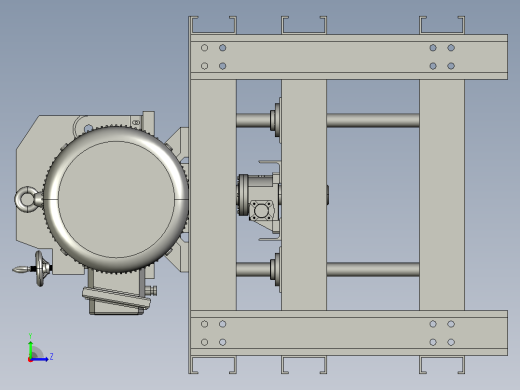Pick the upper flange bearing on the guide rod
Screen dimensions: 520x390
coord(276,120)
